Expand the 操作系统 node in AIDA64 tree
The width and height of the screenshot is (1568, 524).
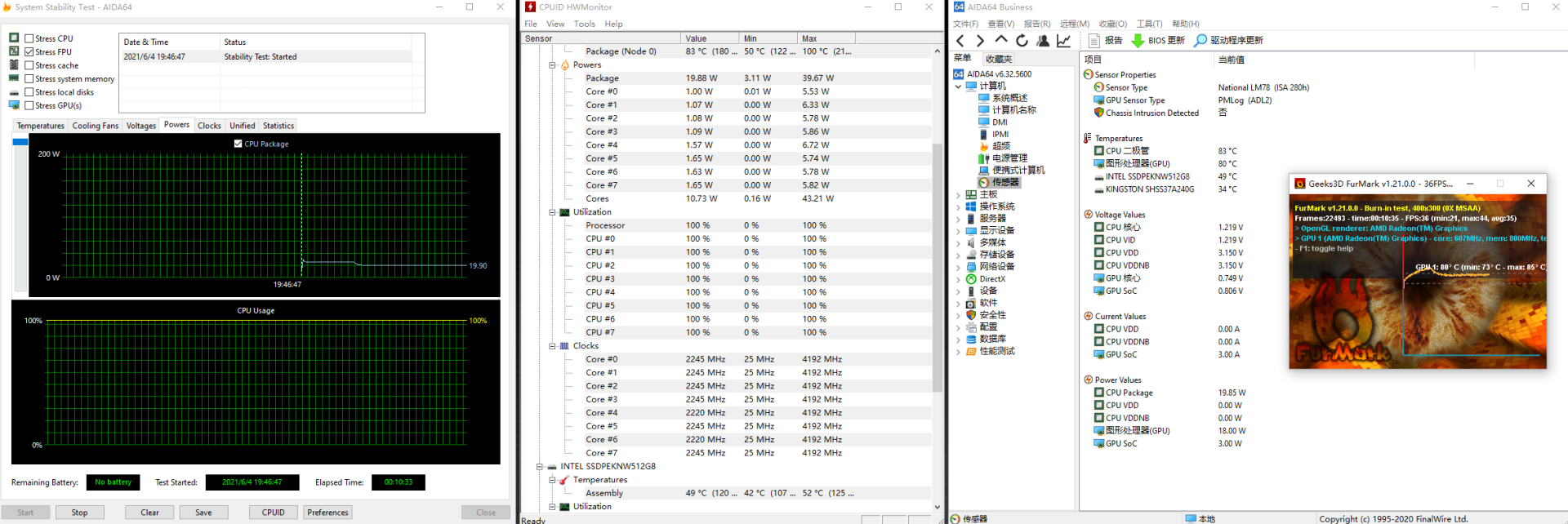tap(958, 206)
